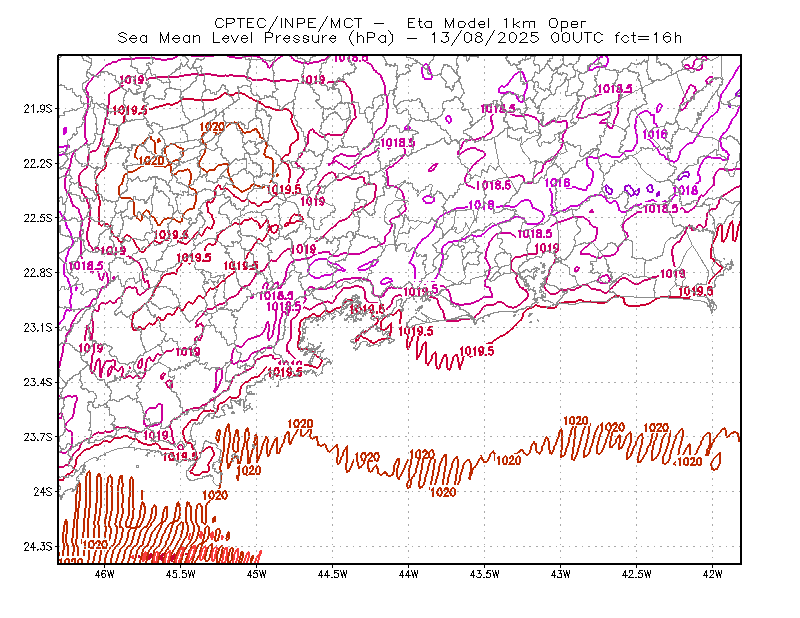Click the 46W longitude axis label

(x=105, y=574)
